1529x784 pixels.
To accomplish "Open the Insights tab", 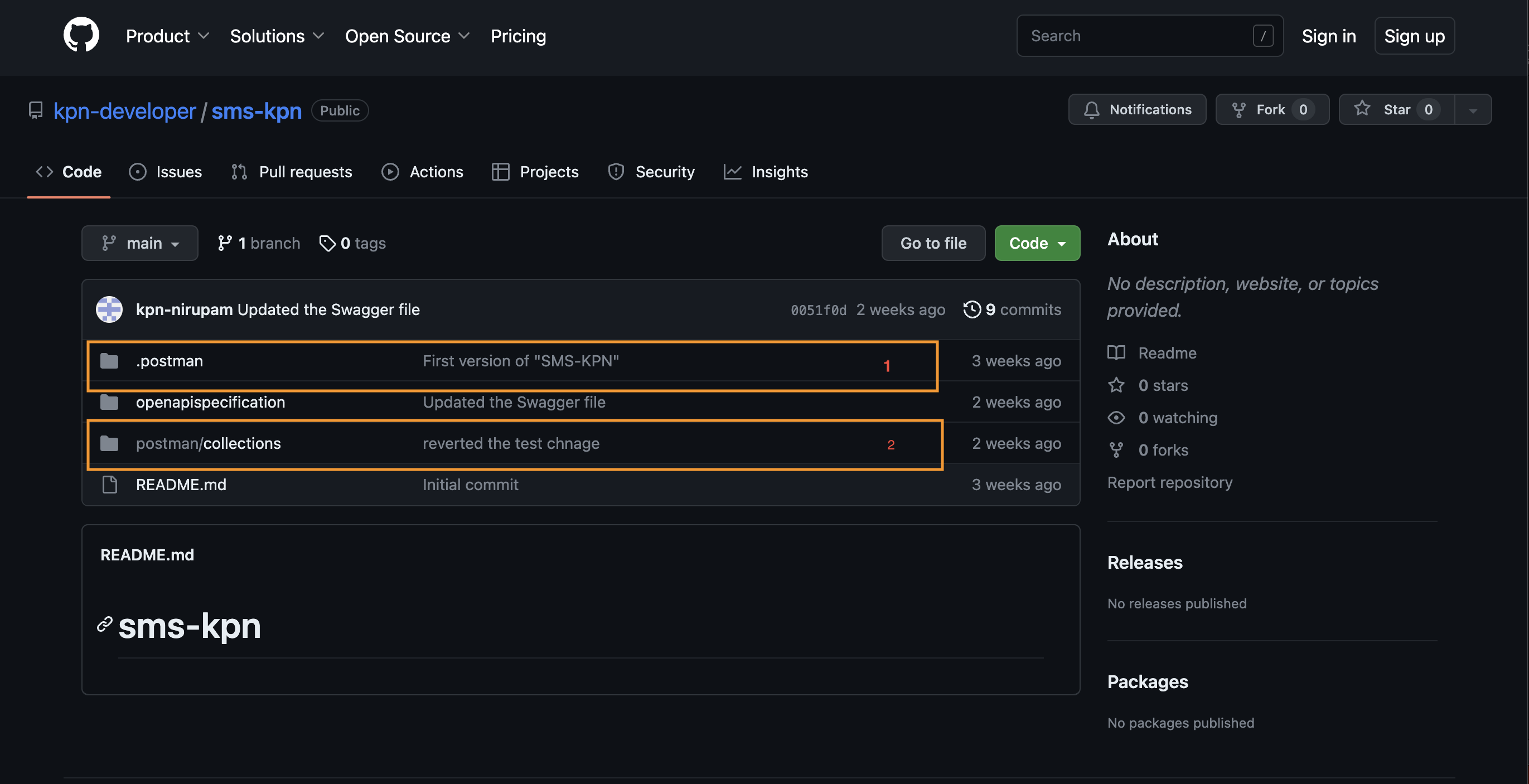I will point(766,172).
